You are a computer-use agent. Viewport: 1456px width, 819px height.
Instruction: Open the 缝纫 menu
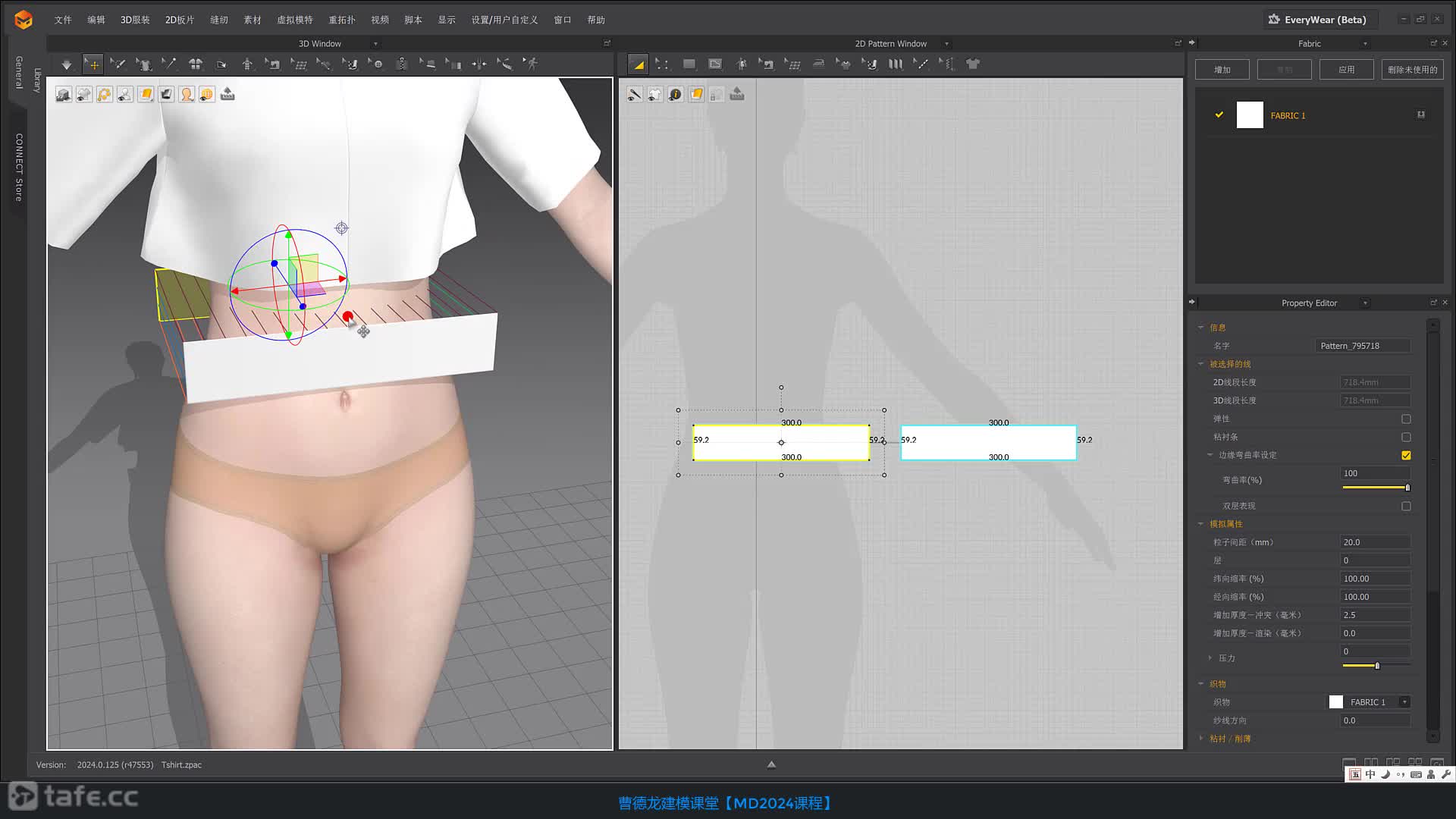click(219, 20)
